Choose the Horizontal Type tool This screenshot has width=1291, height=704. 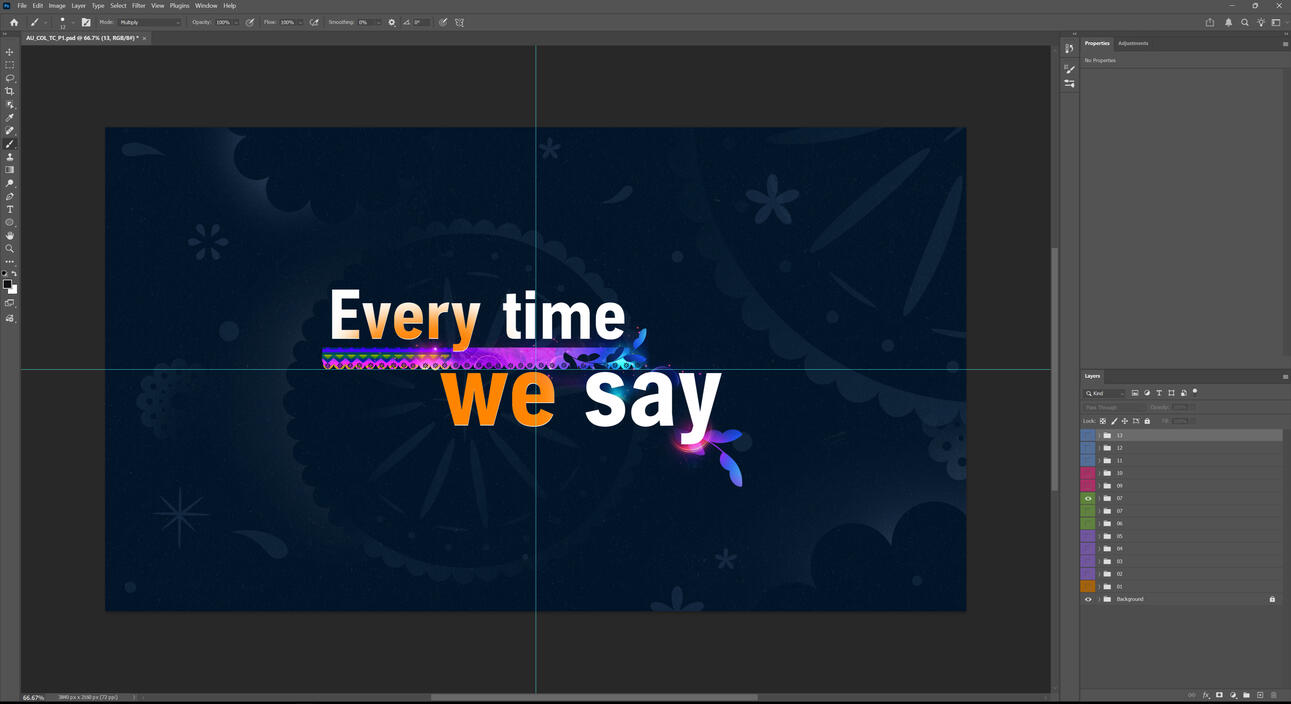click(10, 209)
